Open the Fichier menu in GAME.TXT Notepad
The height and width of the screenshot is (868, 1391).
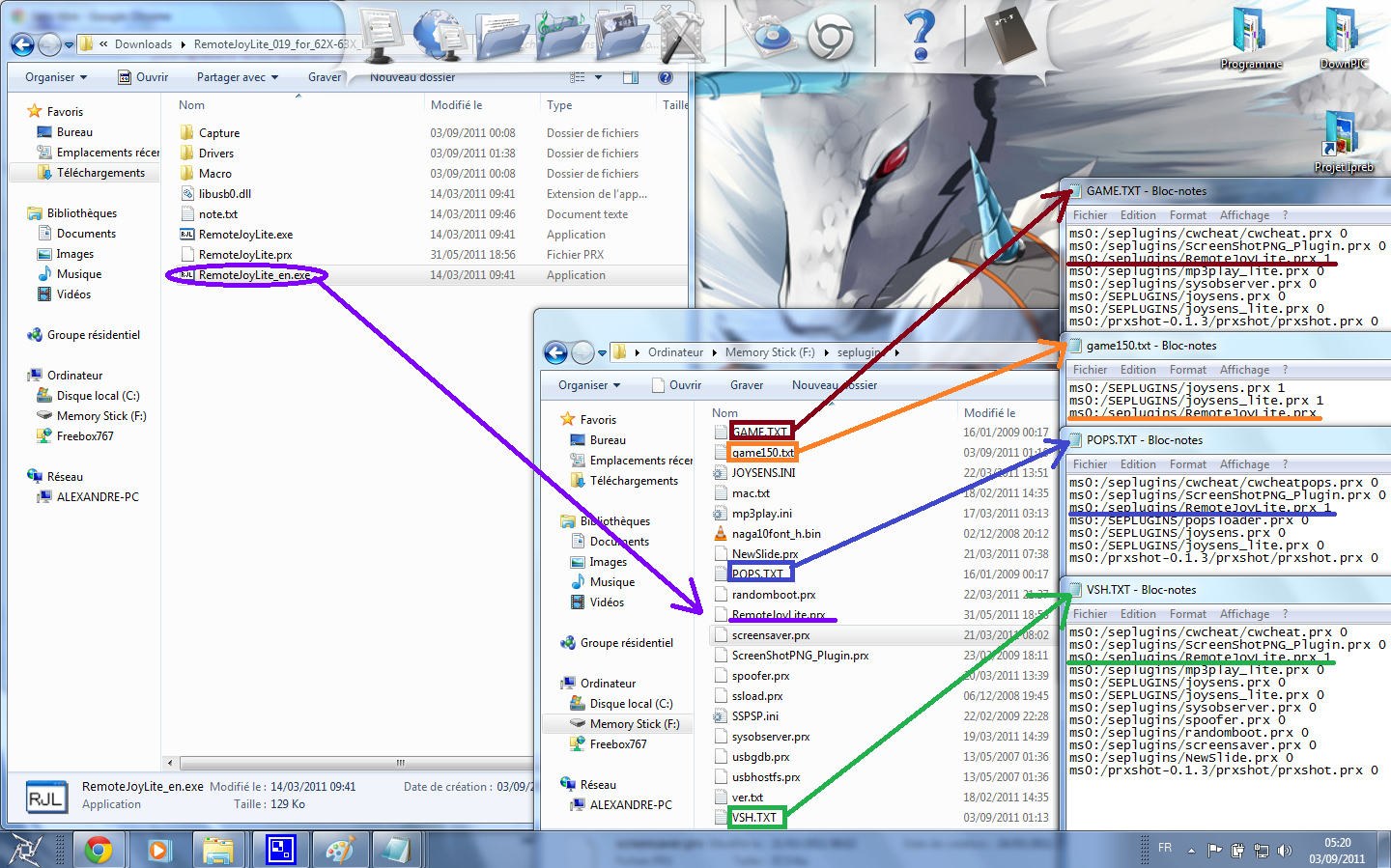pyautogui.click(x=1090, y=215)
